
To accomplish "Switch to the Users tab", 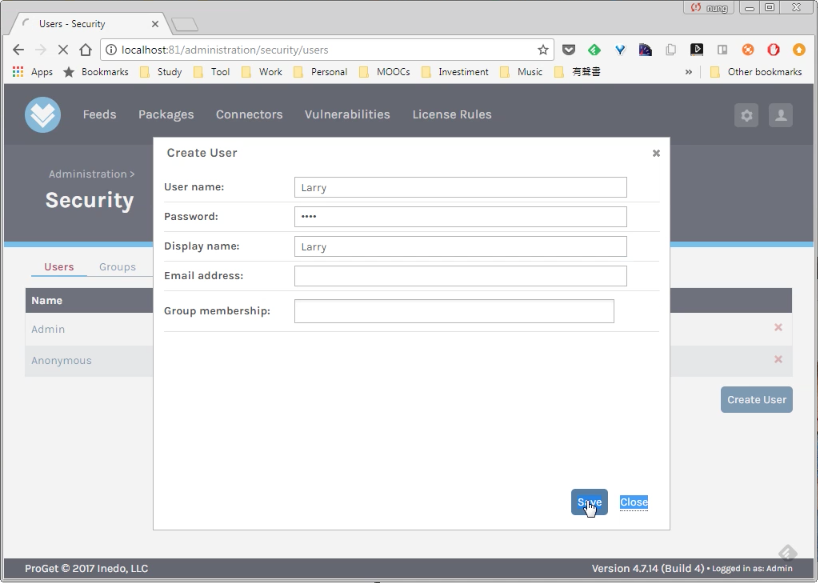I will coord(59,267).
